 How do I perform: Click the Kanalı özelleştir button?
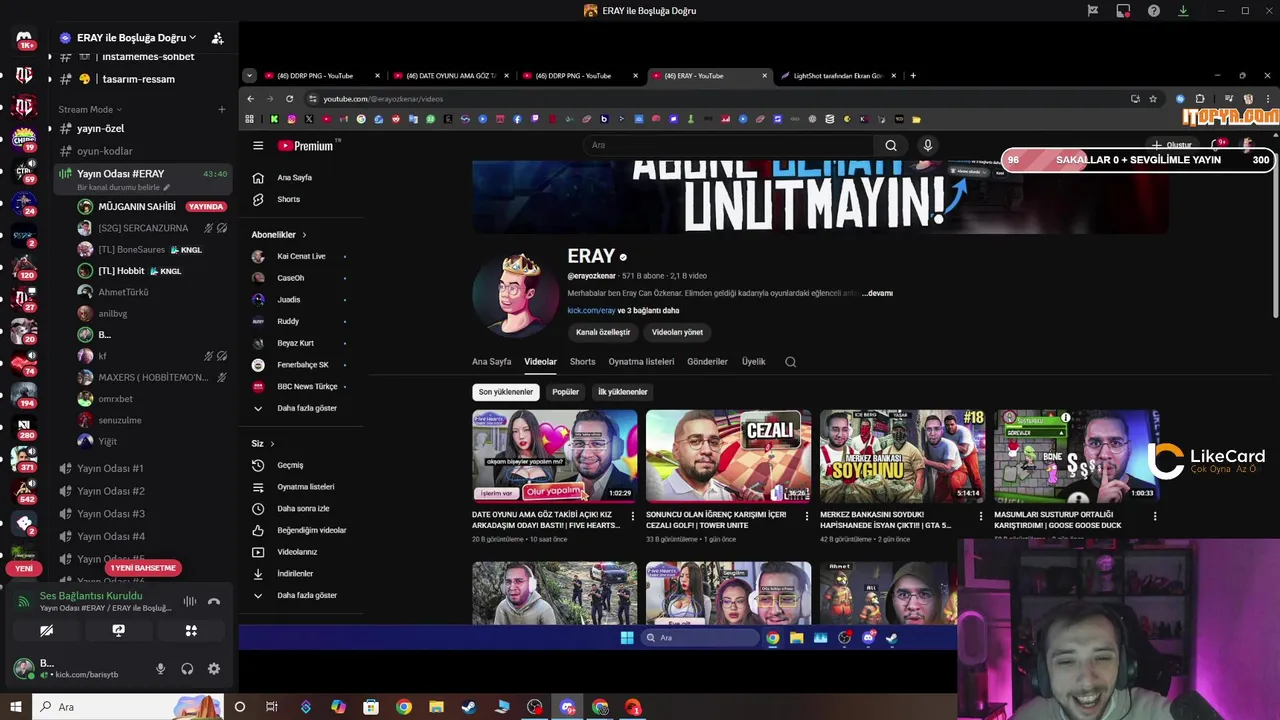point(603,332)
